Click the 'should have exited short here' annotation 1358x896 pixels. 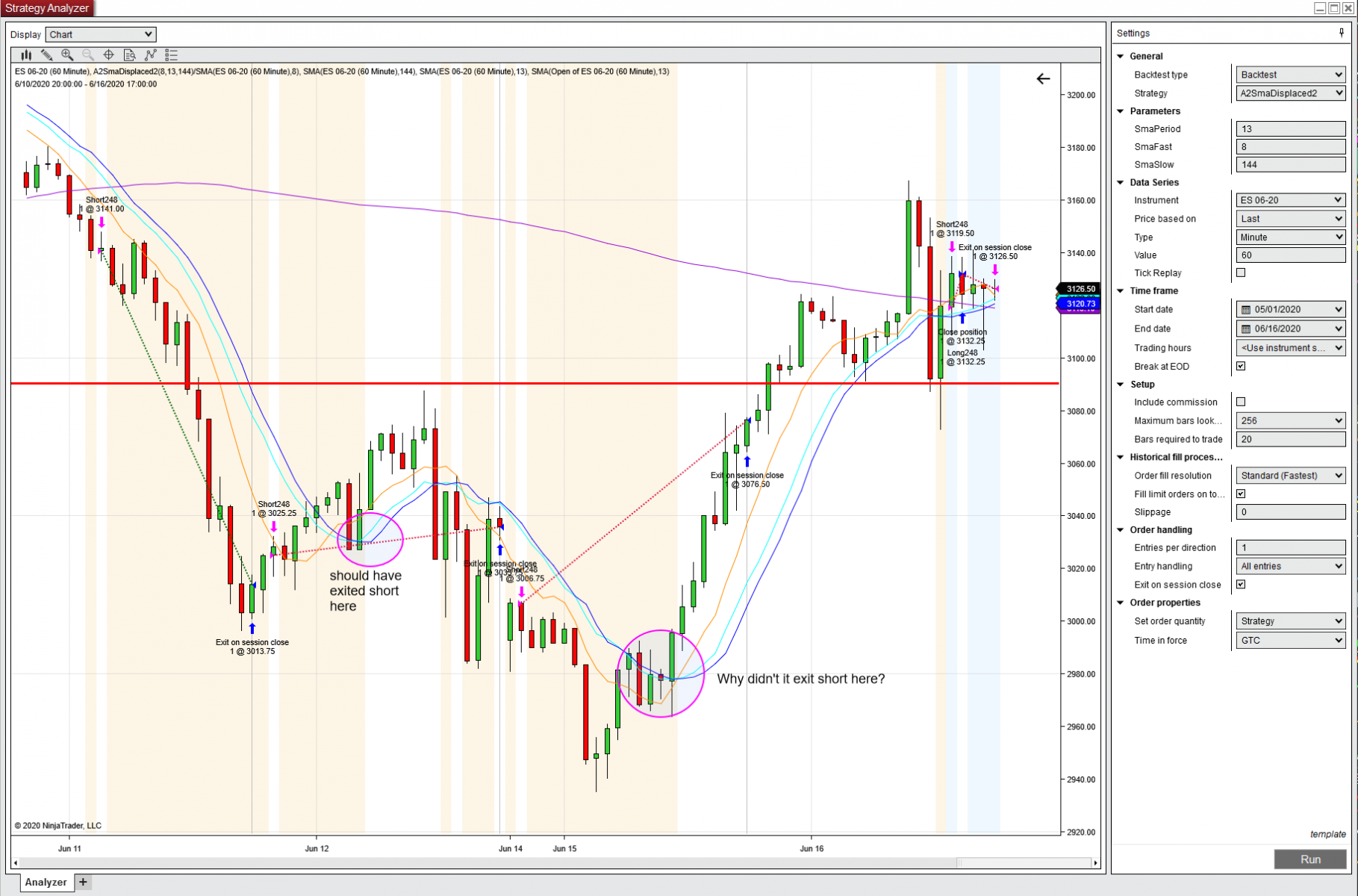pos(366,591)
